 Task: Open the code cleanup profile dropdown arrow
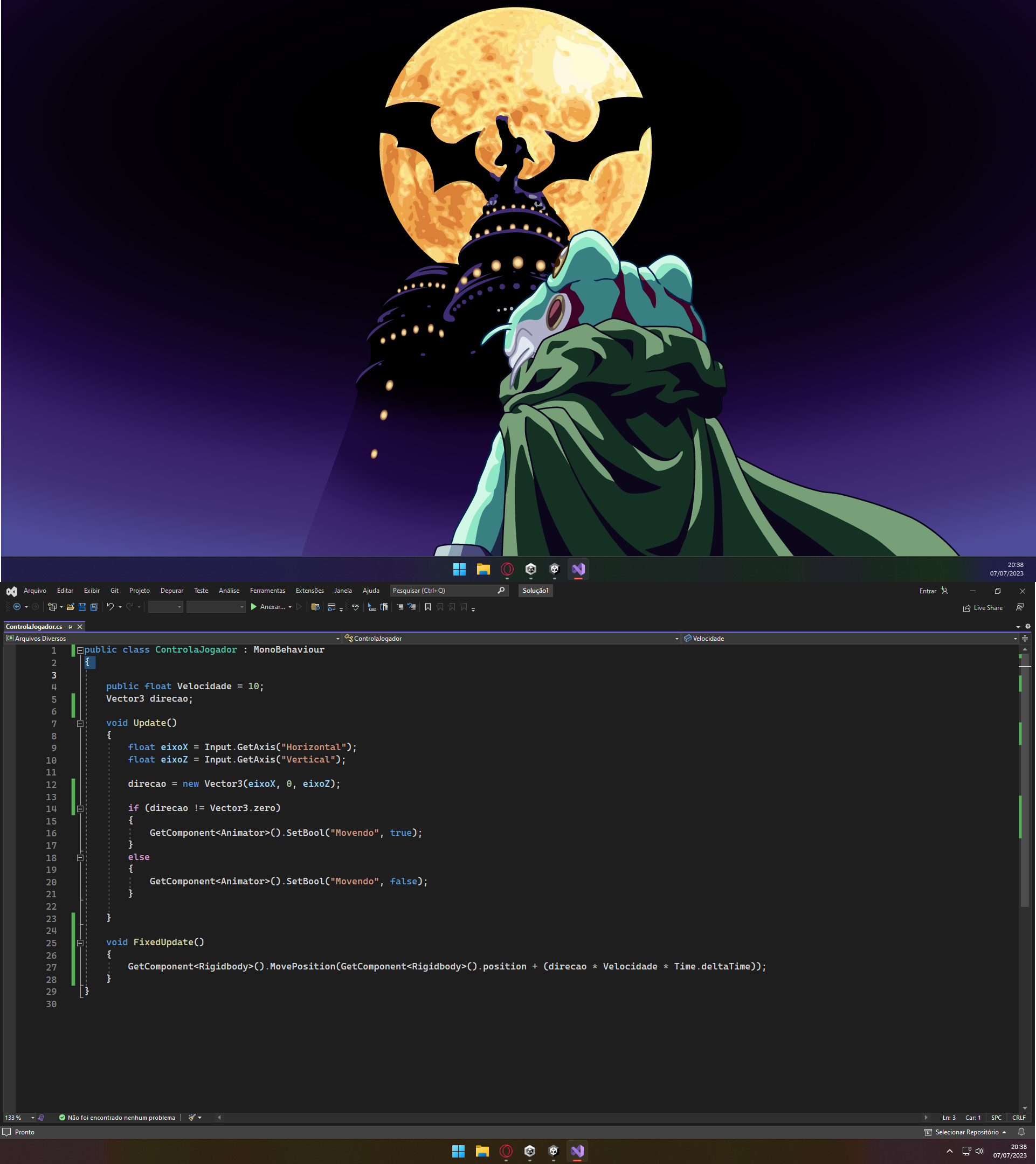tap(200, 1118)
